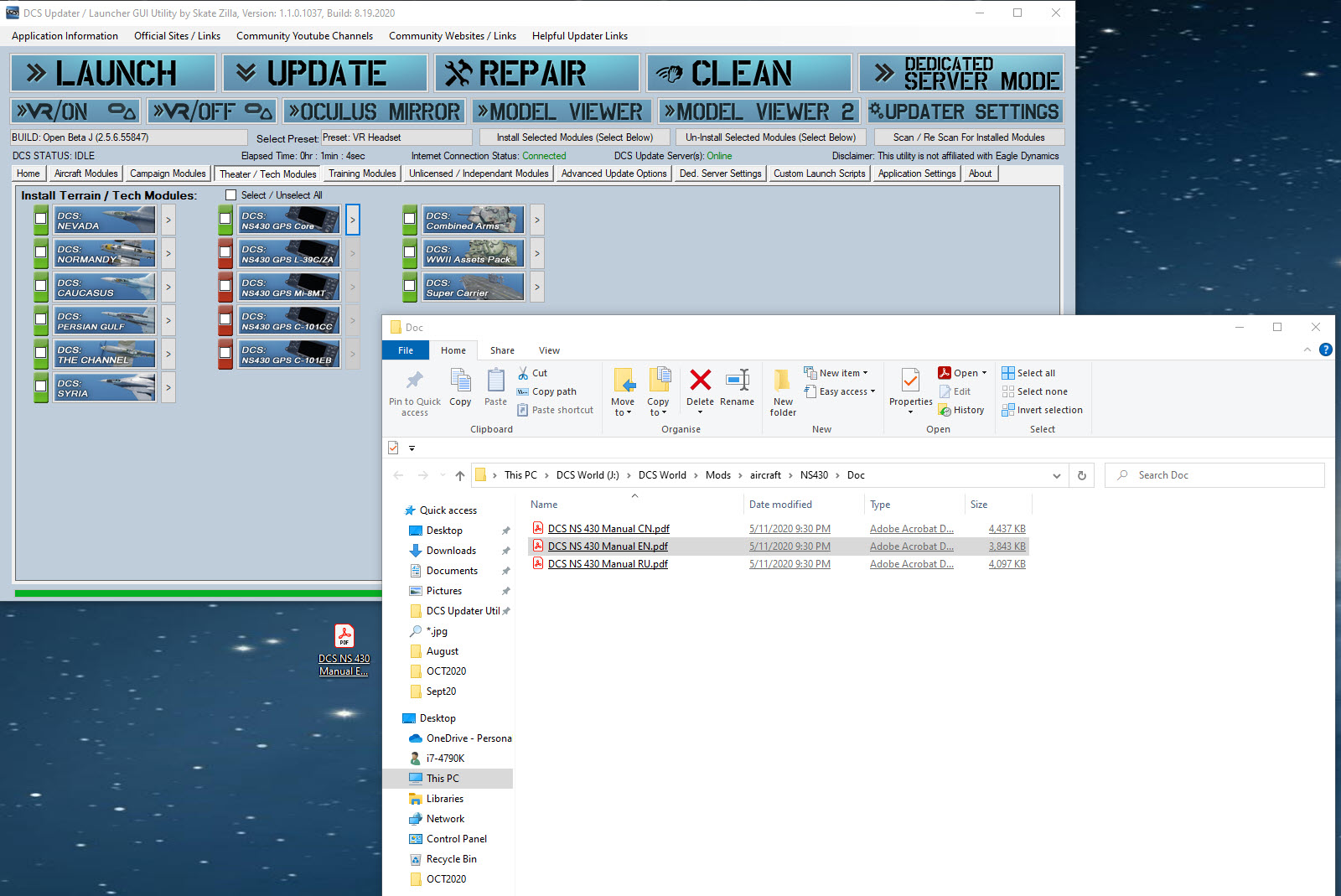Switch to the Advanced Update Options tab
The width and height of the screenshot is (1341, 896).
tap(614, 174)
